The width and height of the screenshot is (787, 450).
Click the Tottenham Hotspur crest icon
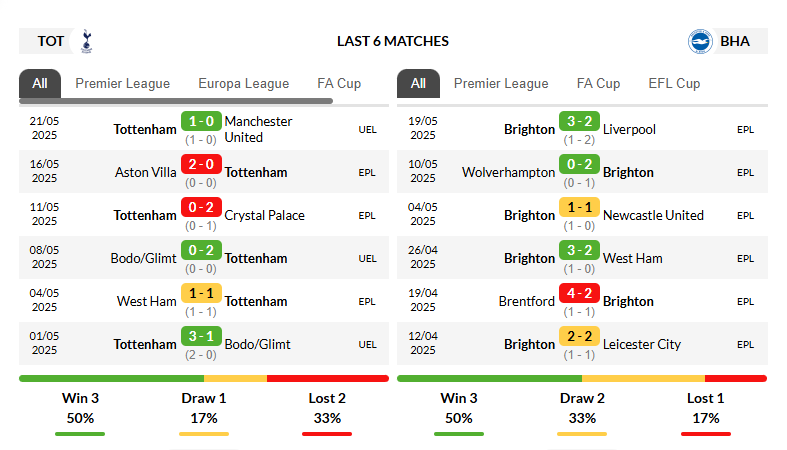pyautogui.click(x=86, y=41)
